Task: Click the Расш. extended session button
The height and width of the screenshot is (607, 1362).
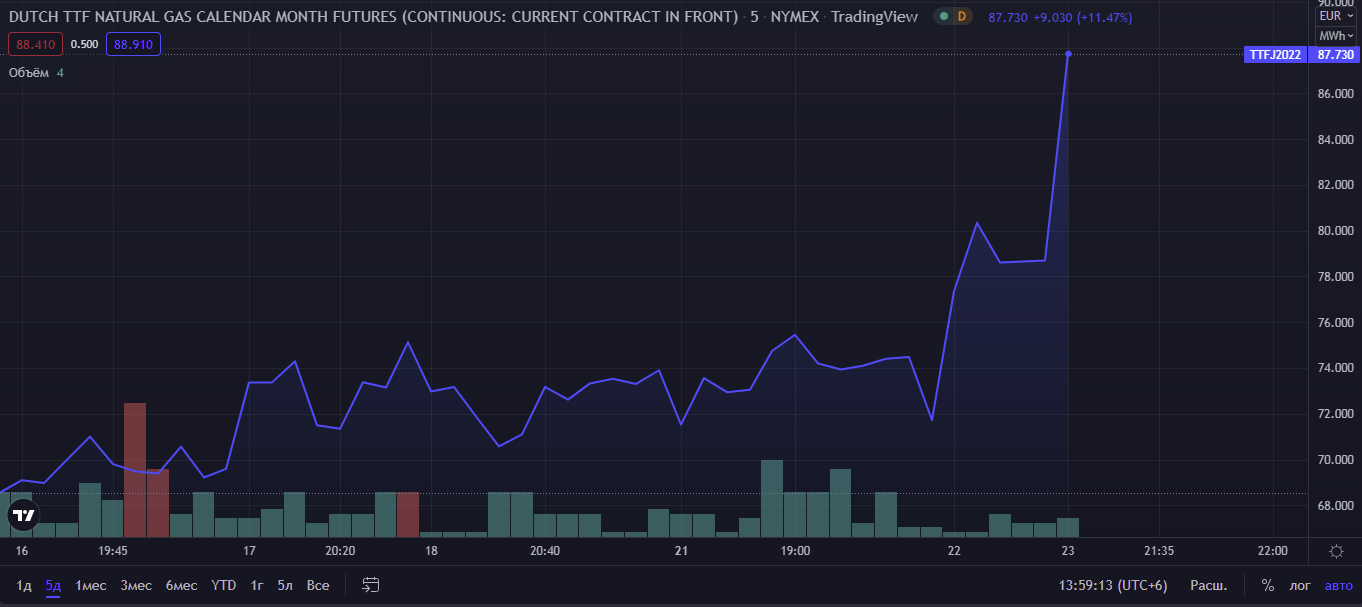Action: click(1209, 585)
